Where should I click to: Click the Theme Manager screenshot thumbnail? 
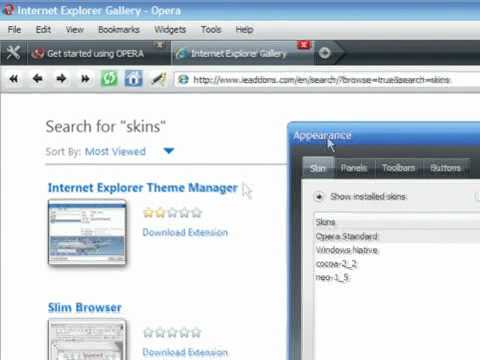click(x=87, y=232)
